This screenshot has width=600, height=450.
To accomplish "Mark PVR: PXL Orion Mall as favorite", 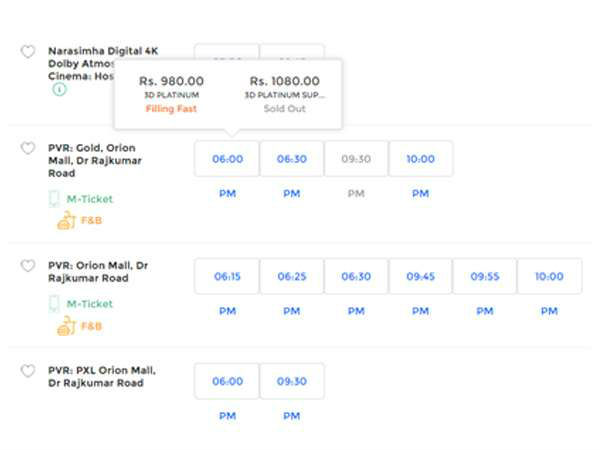I will (x=28, y=371).
